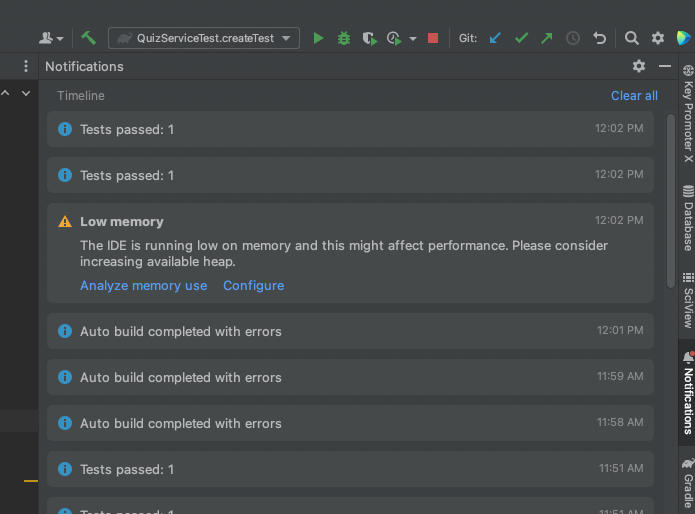The image size is (695, 514).
Task: Click the Timeline section heading
Action: pyautogui.click(x=81, y=96)
